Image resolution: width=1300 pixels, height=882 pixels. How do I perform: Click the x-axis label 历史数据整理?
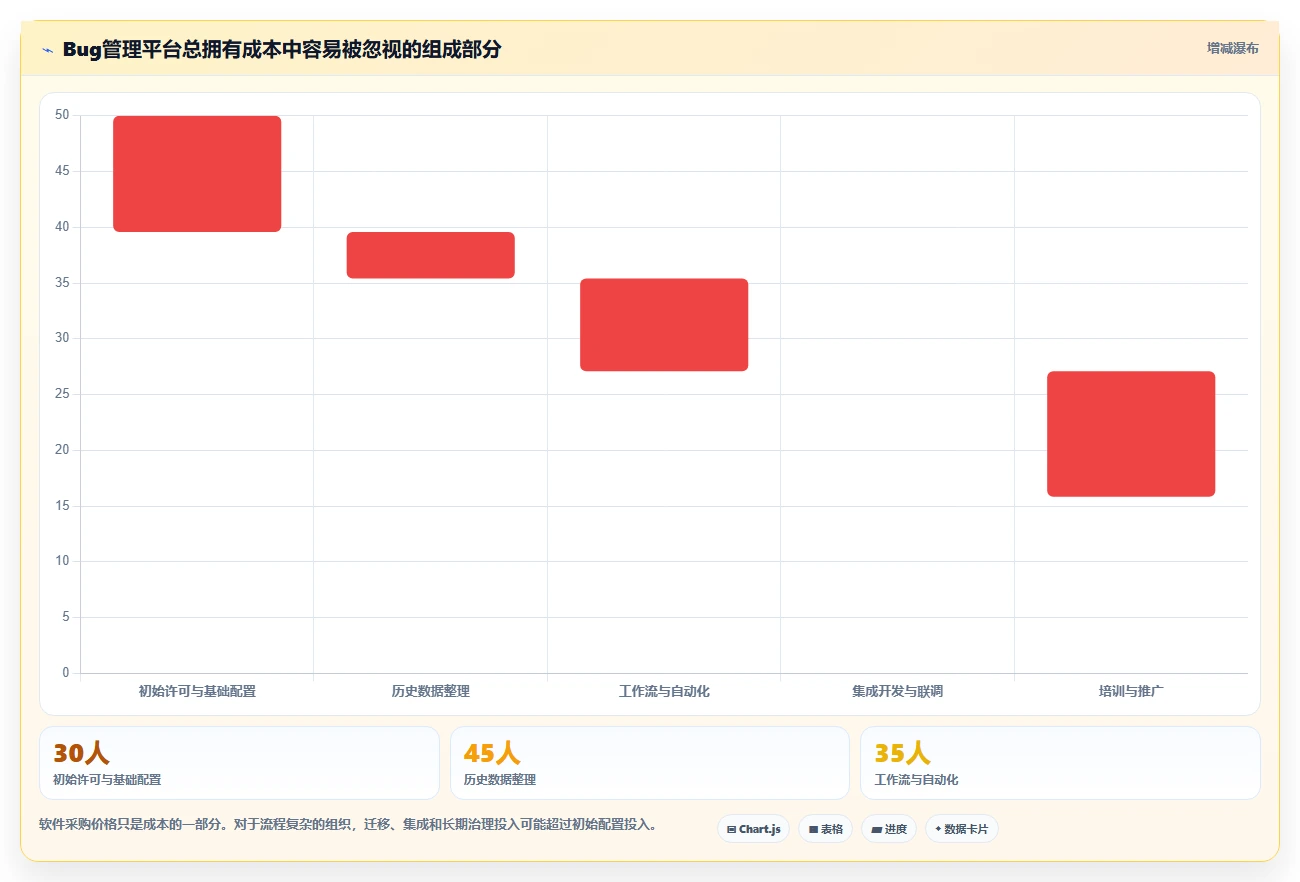[x=431, y=691]
